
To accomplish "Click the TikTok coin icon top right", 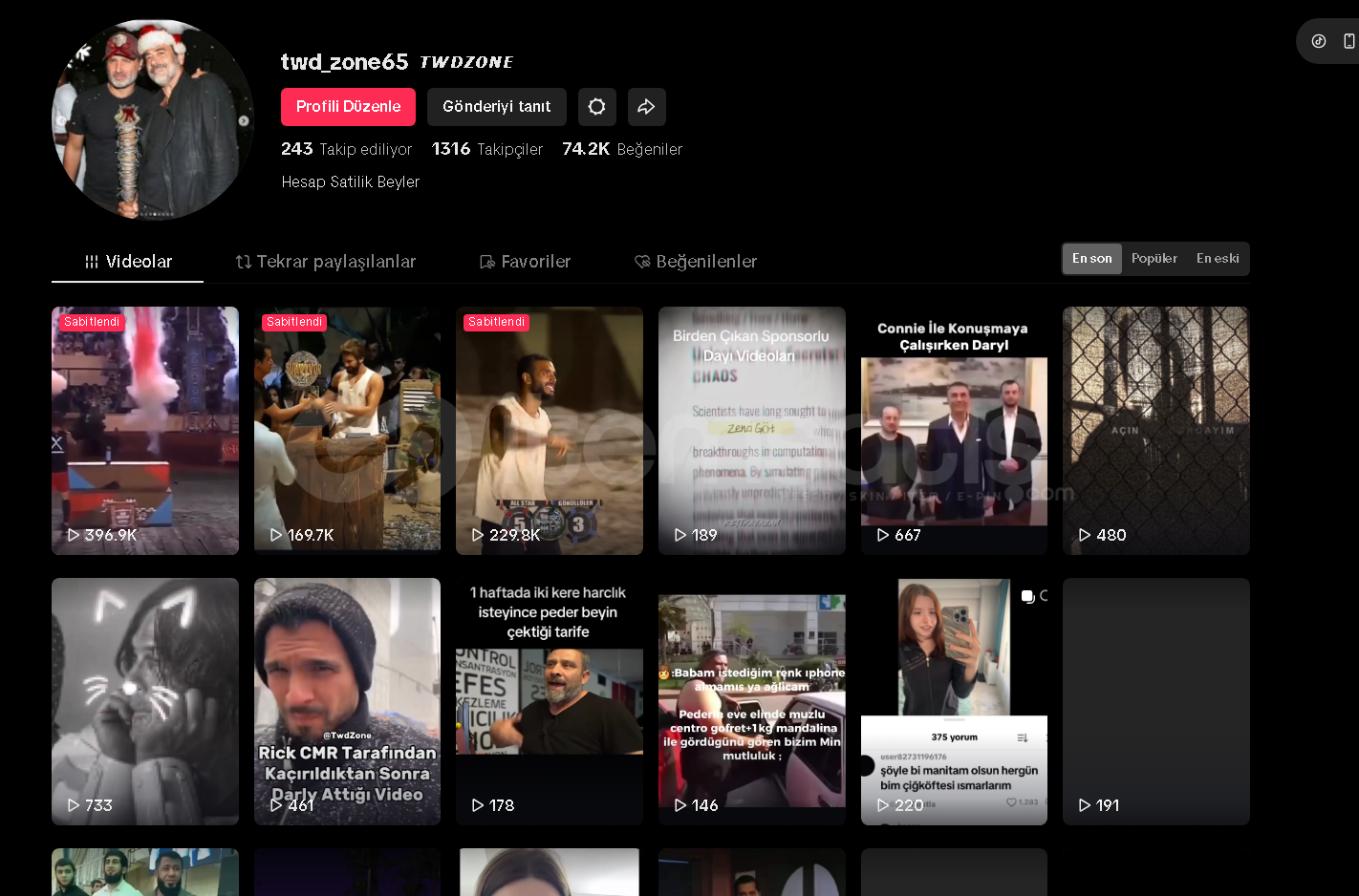I will (1319, 41).
